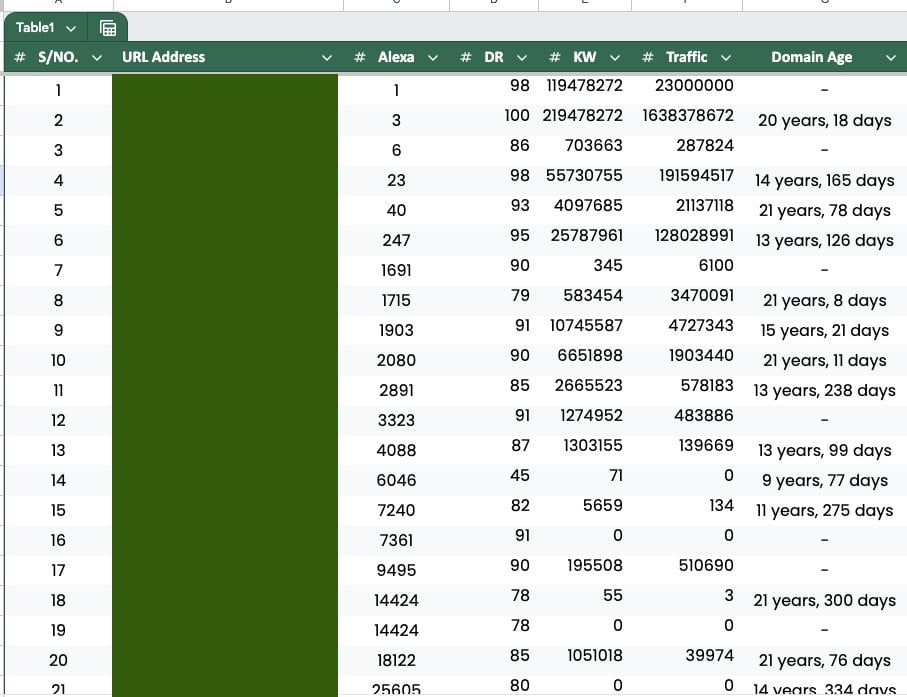Select the '21 years, 78 days' cell
The width and height of the screenshot is (907, 697).
(x=824, y=211)
